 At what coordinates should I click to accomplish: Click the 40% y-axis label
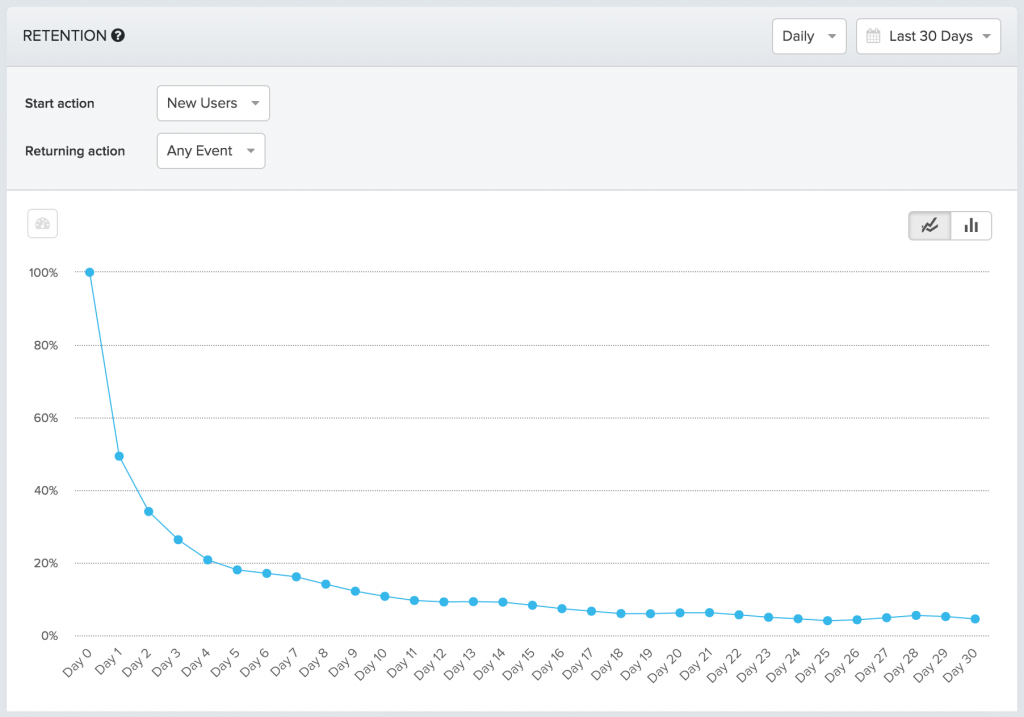click(x=46, y=490)
